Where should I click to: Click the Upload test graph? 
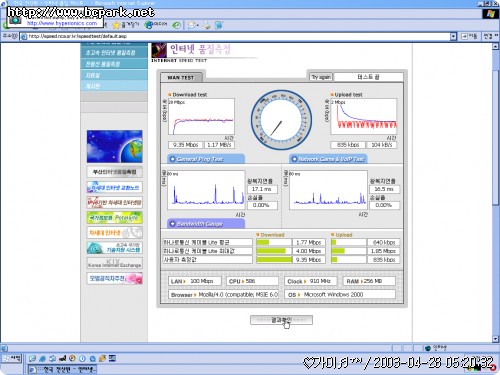pyautogui.click(x=363, y=116)
